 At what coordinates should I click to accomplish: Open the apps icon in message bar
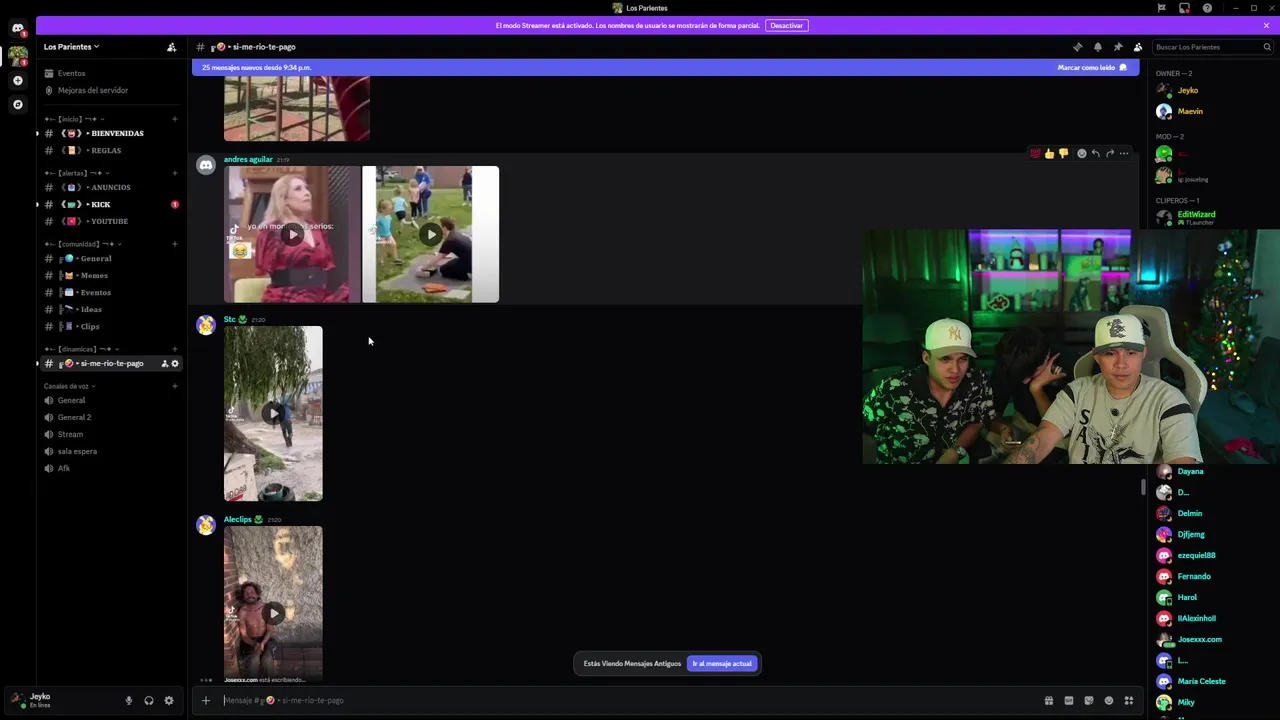point(1129,700)
